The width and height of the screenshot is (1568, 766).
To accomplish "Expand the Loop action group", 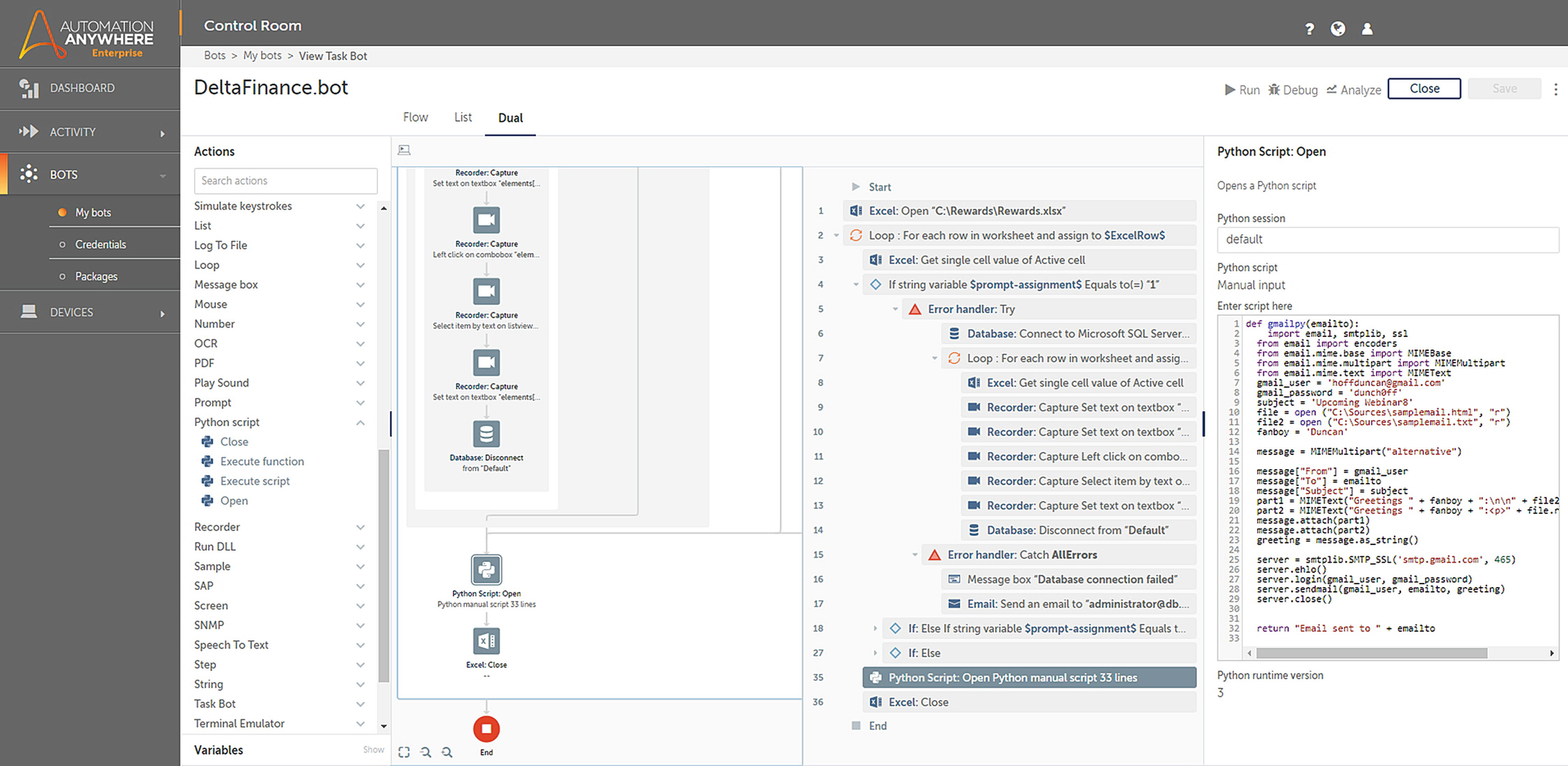I will pyautogui.click(x=361, y=265).
